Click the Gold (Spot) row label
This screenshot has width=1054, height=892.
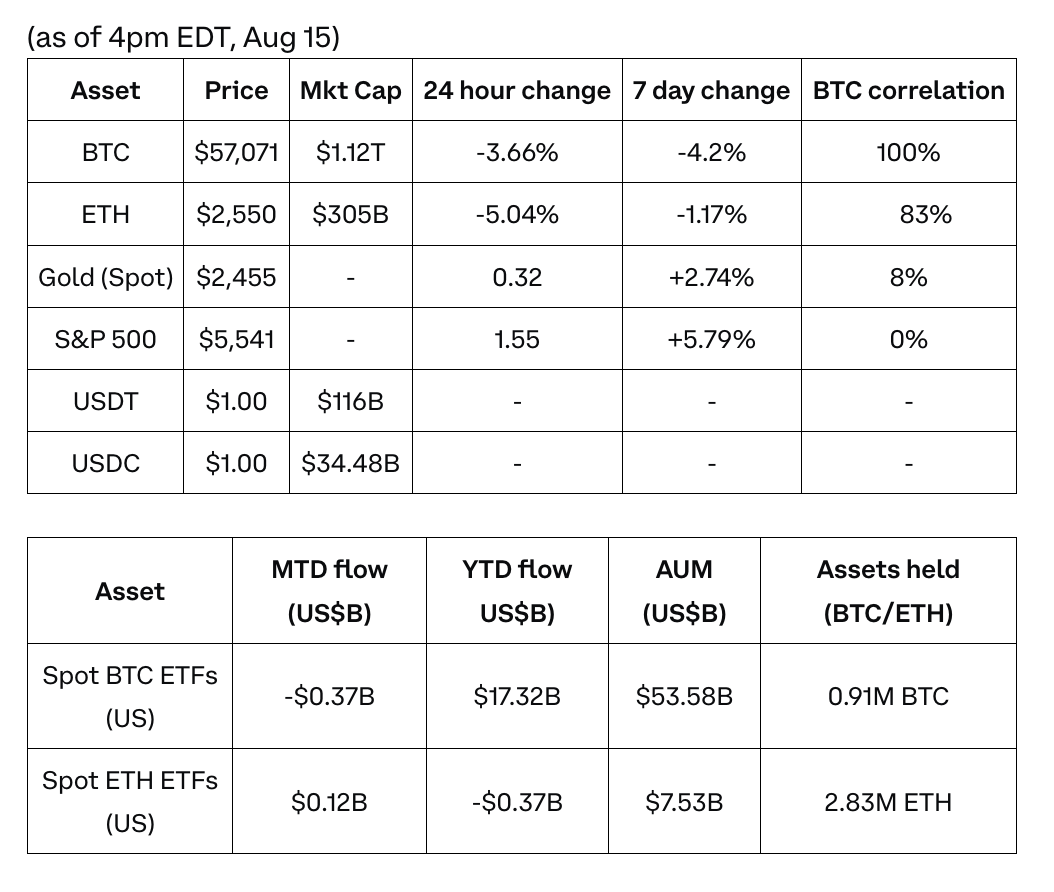(x=106, y=277)
